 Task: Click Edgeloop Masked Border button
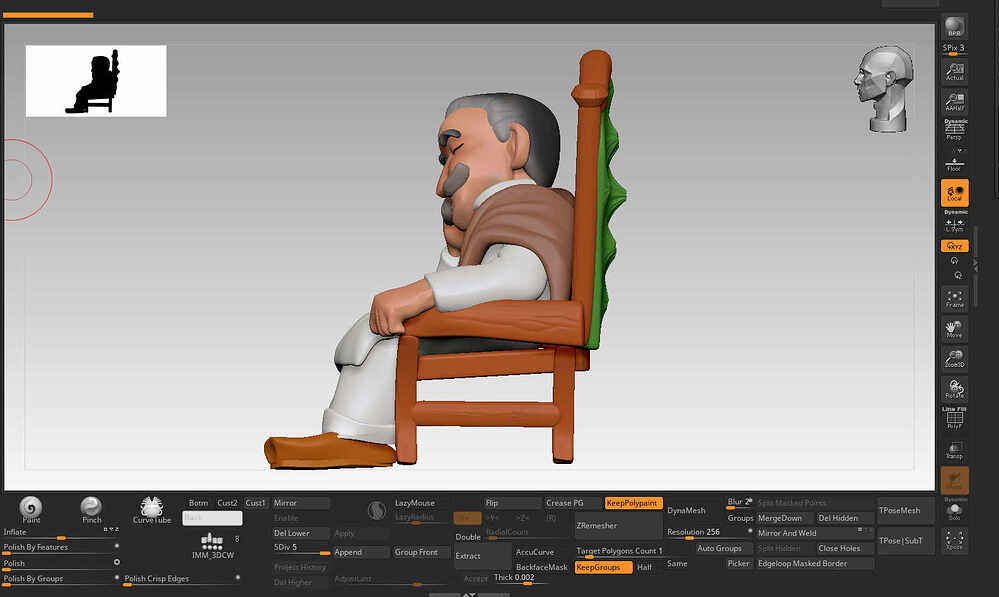pyautogui.click(x=815, y=563)
